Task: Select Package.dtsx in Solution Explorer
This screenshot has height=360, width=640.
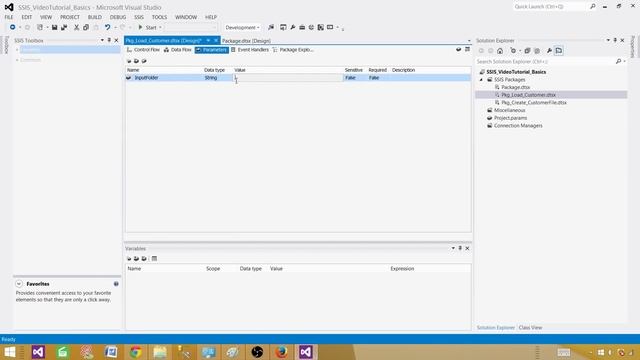Action: coord(516,87)
